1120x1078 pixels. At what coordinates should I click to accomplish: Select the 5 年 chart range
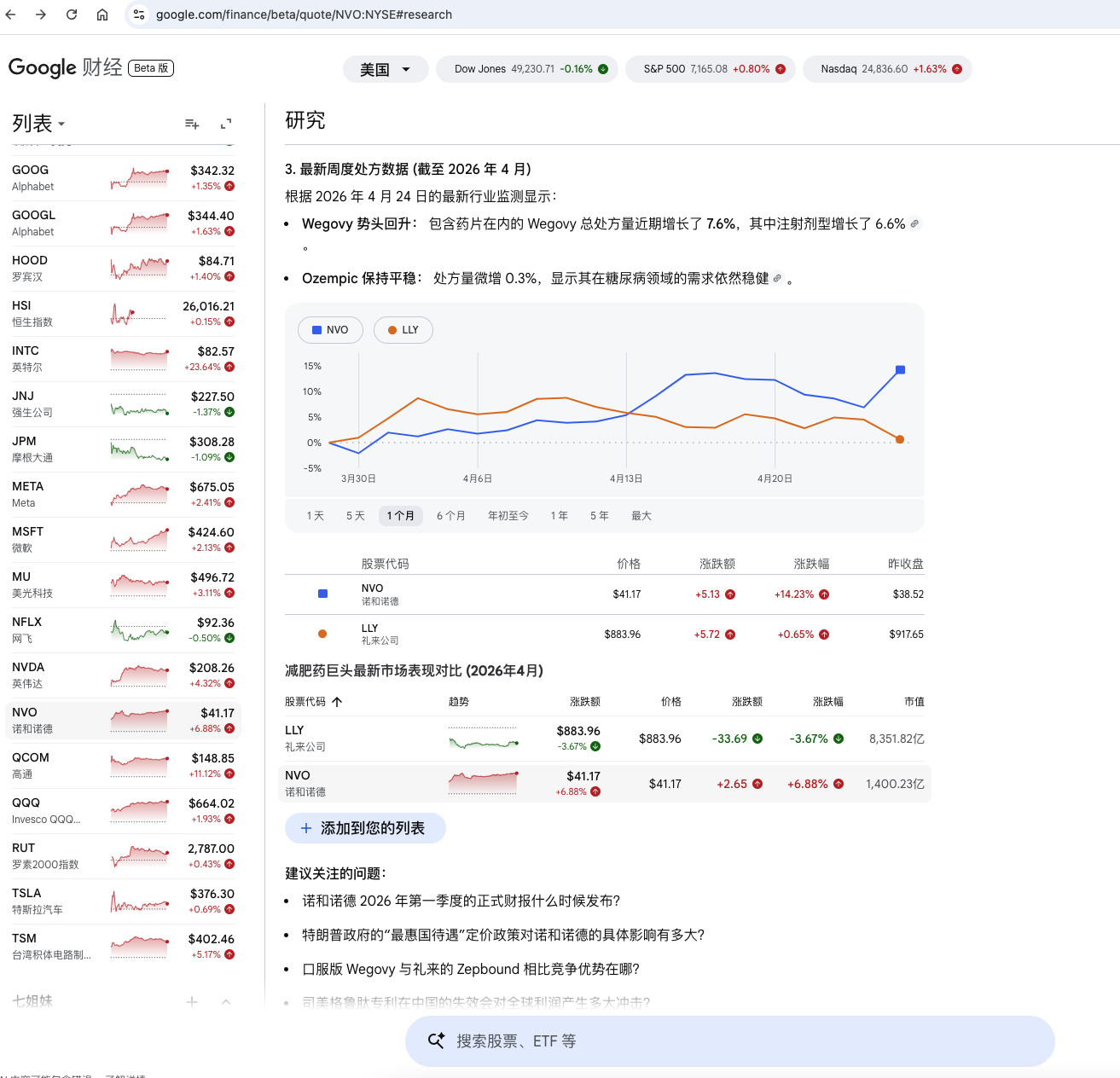click(600, 516)
